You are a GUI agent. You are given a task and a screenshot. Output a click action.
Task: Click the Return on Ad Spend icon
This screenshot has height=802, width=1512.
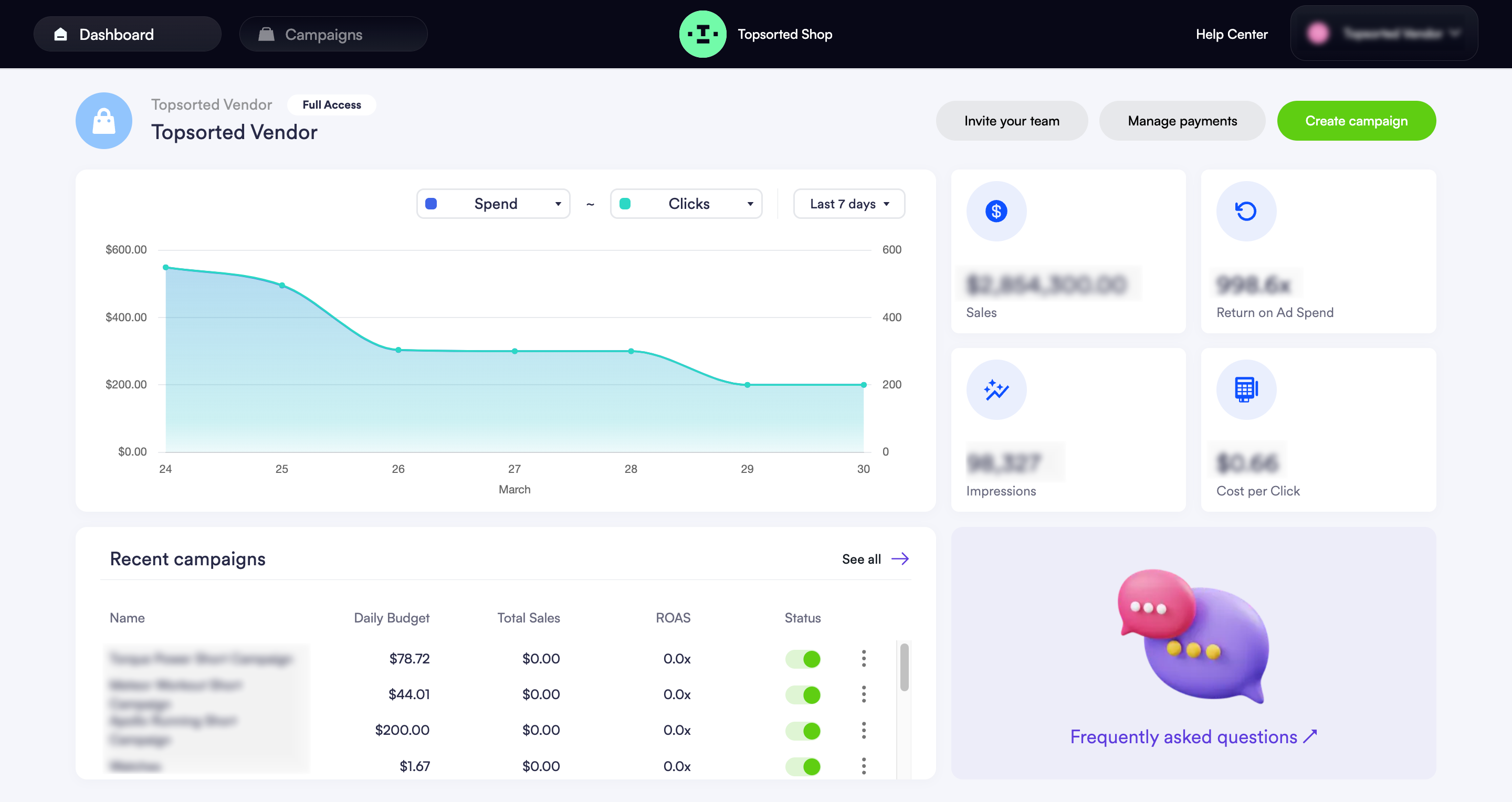1245,211
